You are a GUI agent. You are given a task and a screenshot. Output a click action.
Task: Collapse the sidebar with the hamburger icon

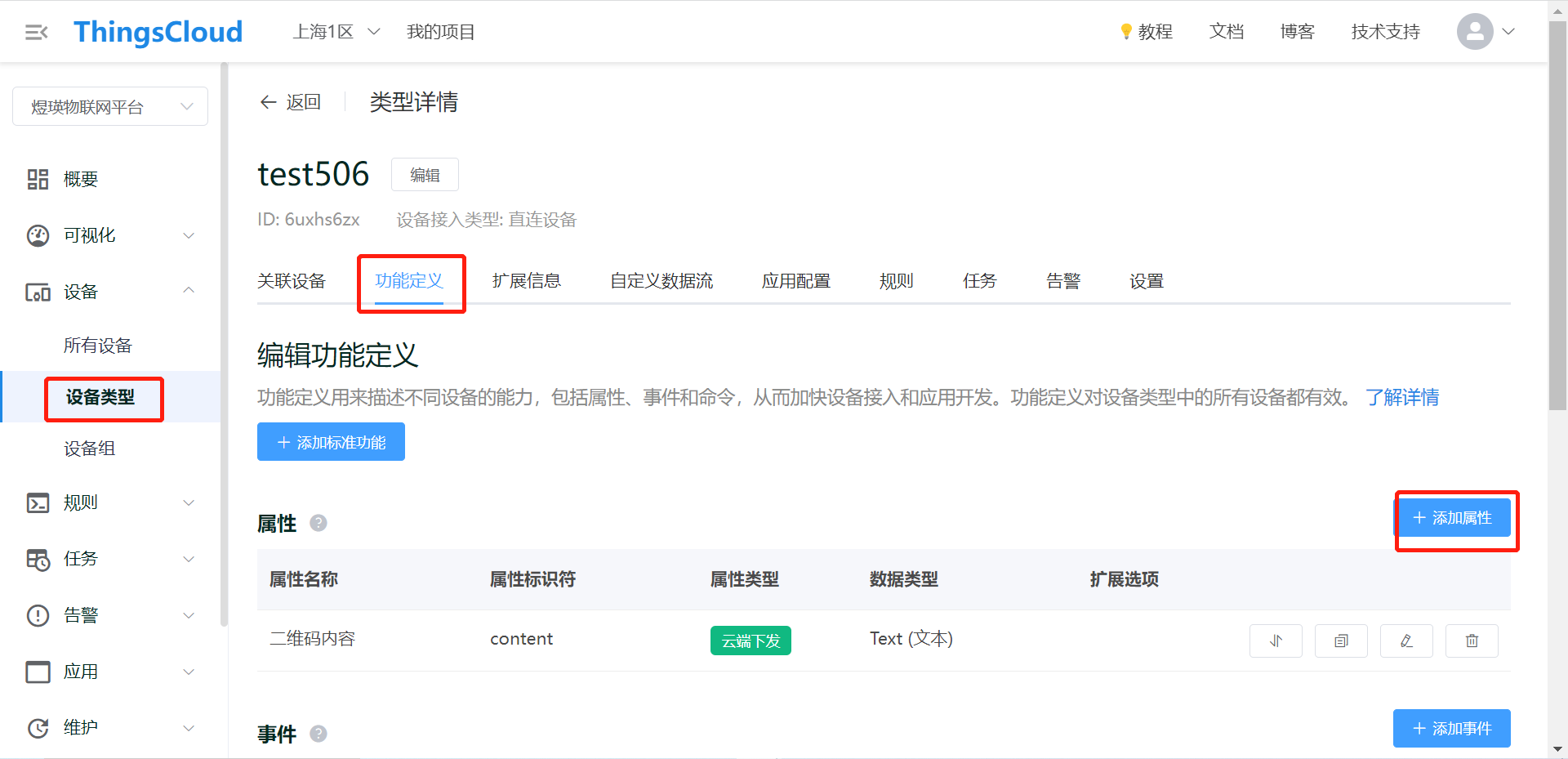(37, 32)
